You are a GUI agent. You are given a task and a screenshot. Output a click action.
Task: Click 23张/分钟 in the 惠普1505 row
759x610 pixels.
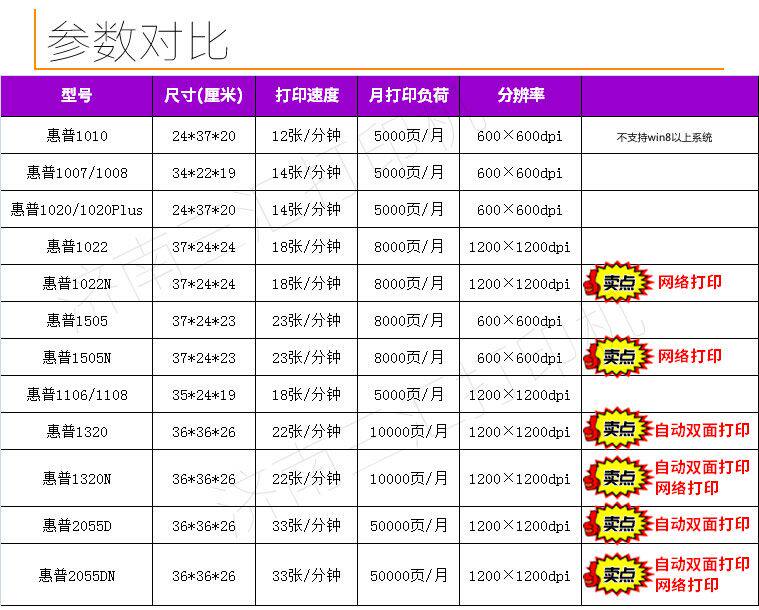pyautogui.click(x=306, y=320)
